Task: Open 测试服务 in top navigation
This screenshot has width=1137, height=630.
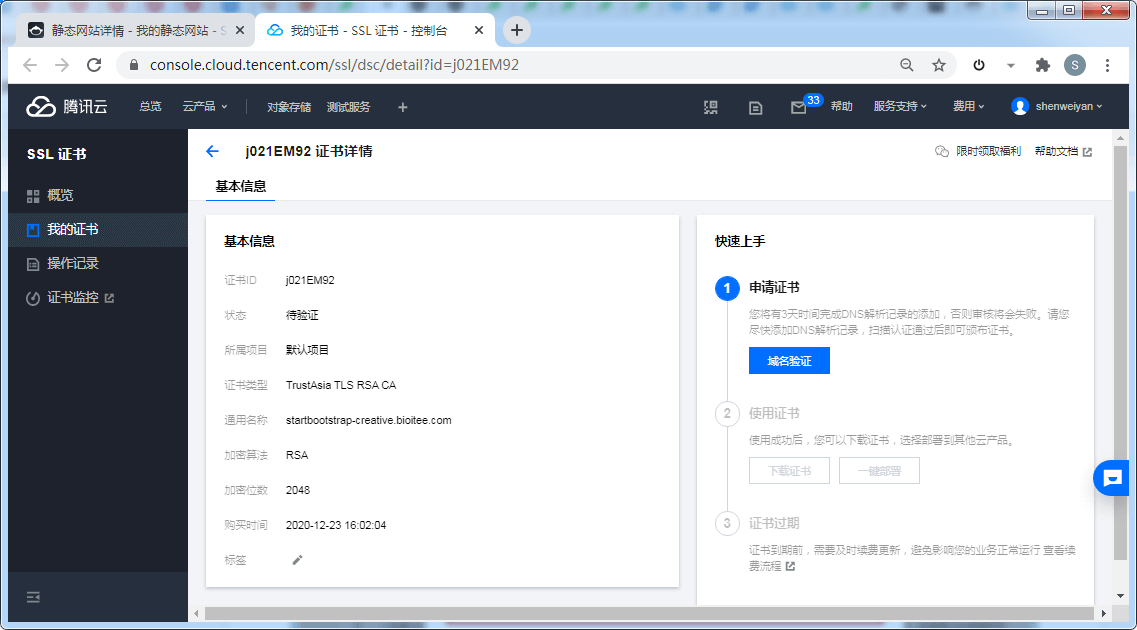Action: (x=348, y=107)
